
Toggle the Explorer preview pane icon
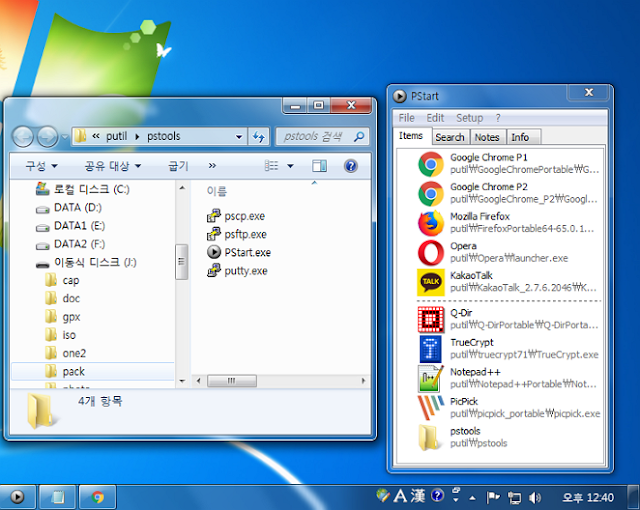pos(319,166)
